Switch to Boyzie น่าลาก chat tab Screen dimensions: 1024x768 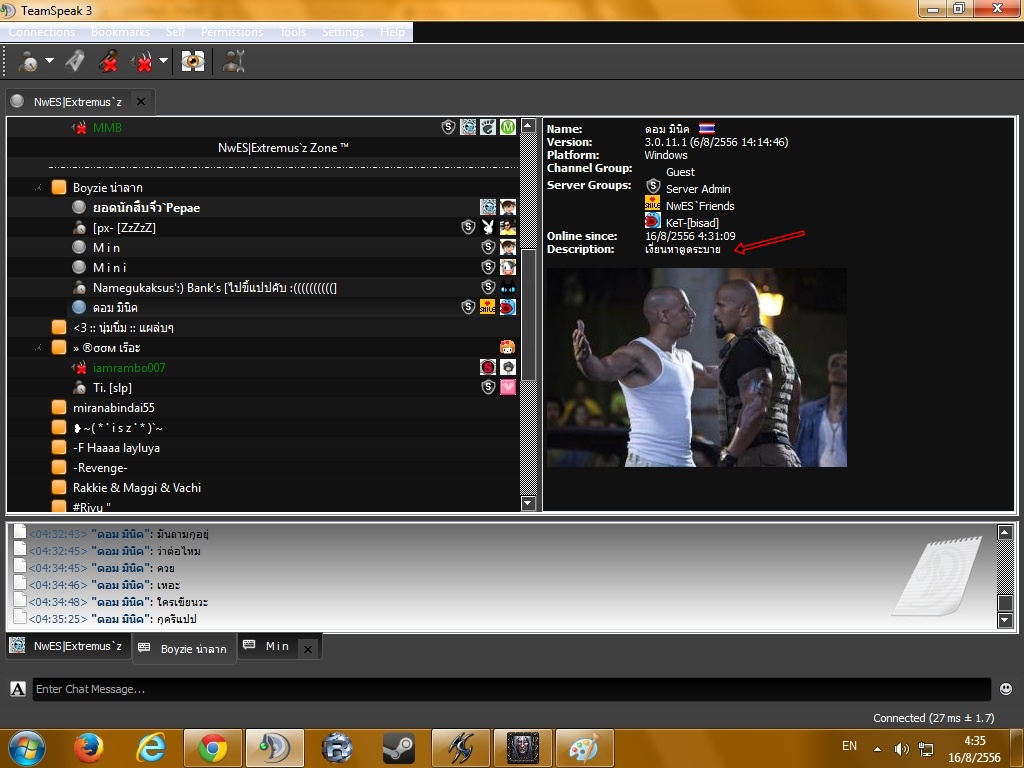tap(184, 648)
